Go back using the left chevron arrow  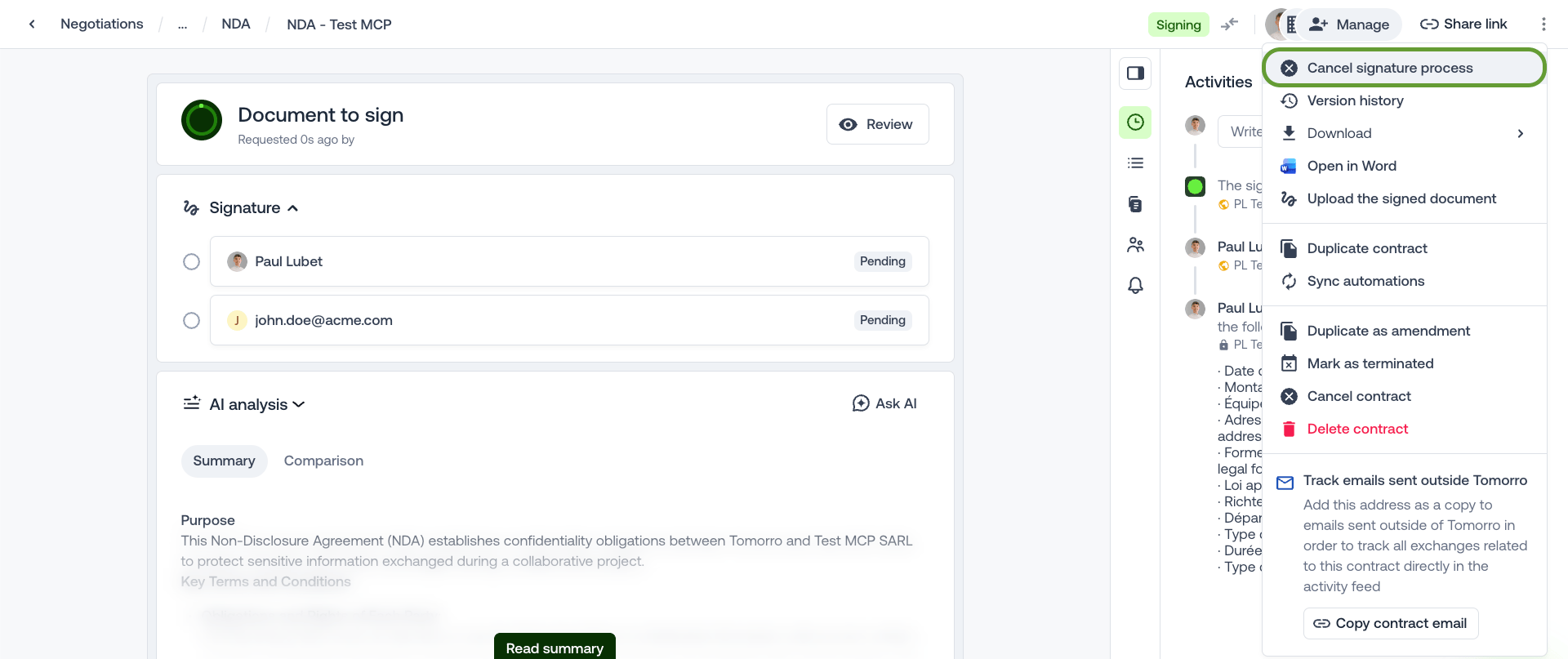coord(32,24)
